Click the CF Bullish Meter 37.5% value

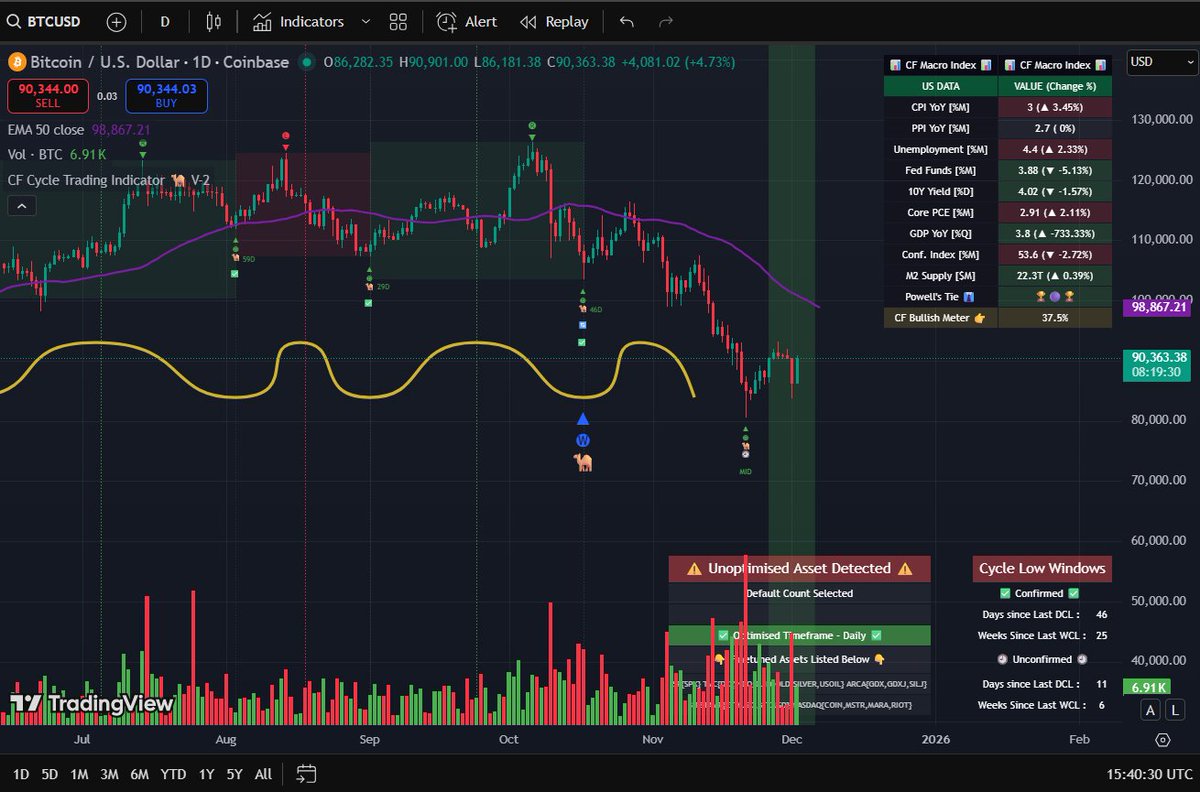(1055, 317)
